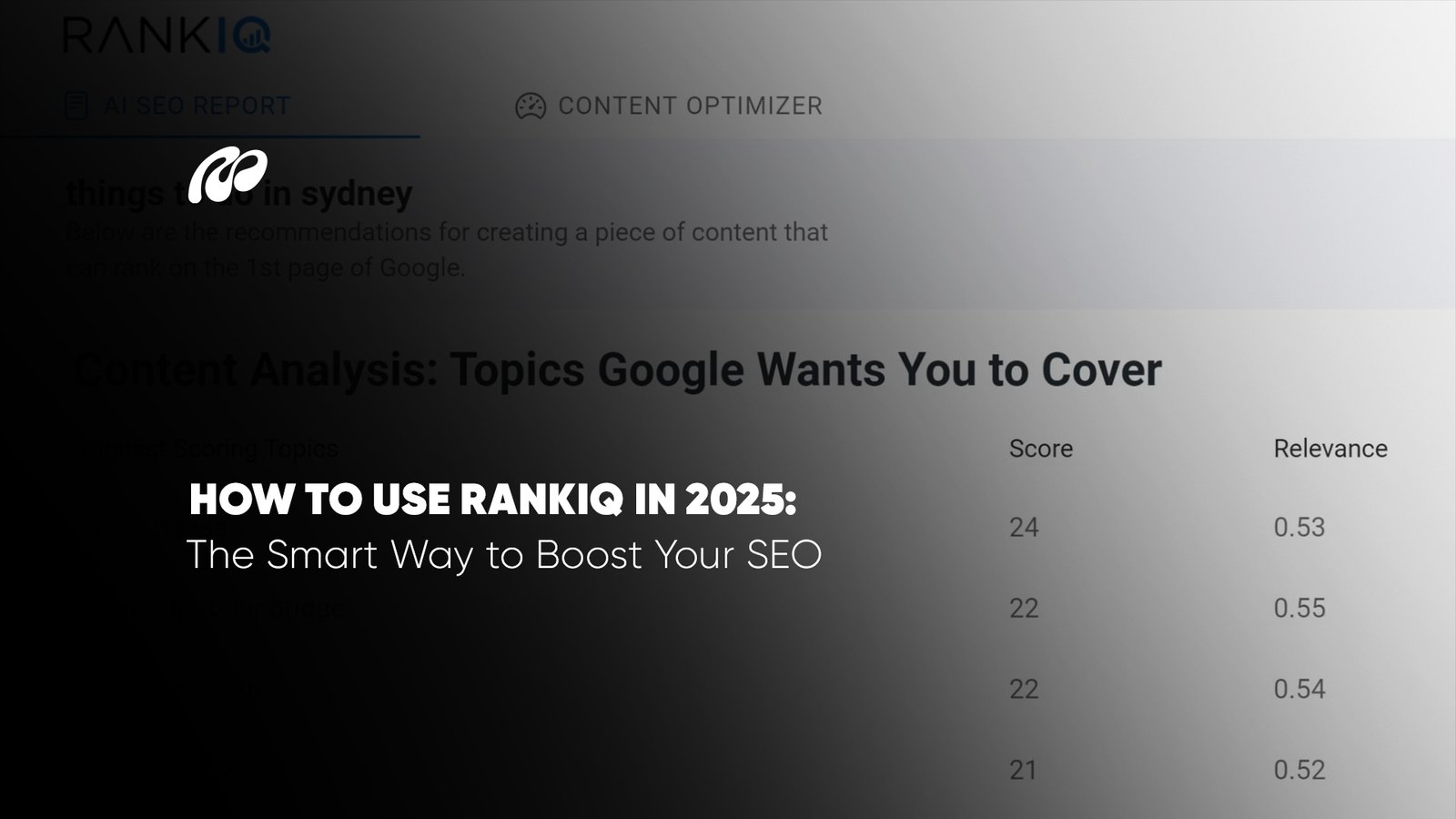This screenshot has width=1456, height=819.
Task: Open the Content Optimizer tab
Action: pyautogui.click(x=689, y=106)
